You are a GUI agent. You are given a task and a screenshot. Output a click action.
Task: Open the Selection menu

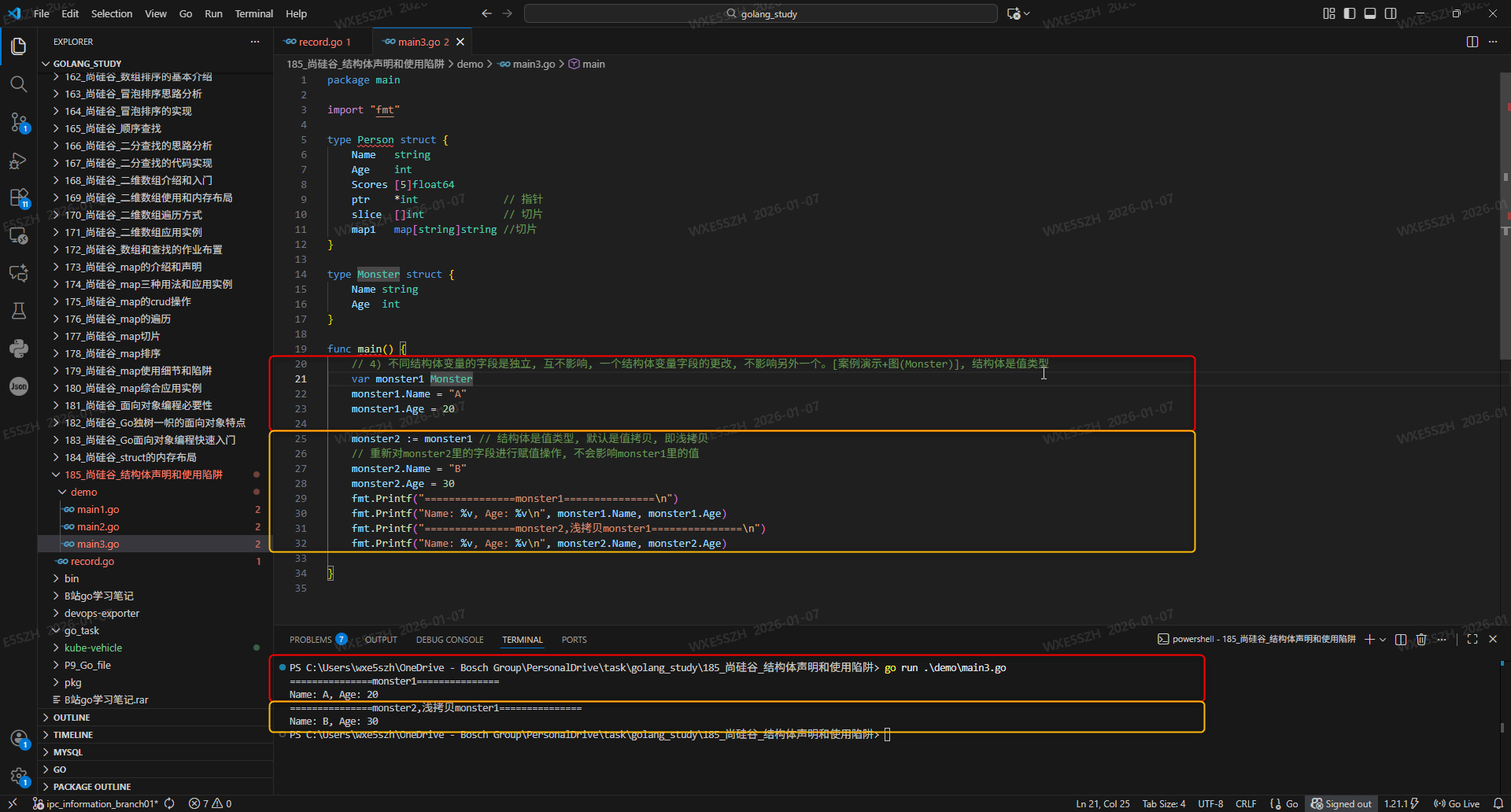point(112,13)
